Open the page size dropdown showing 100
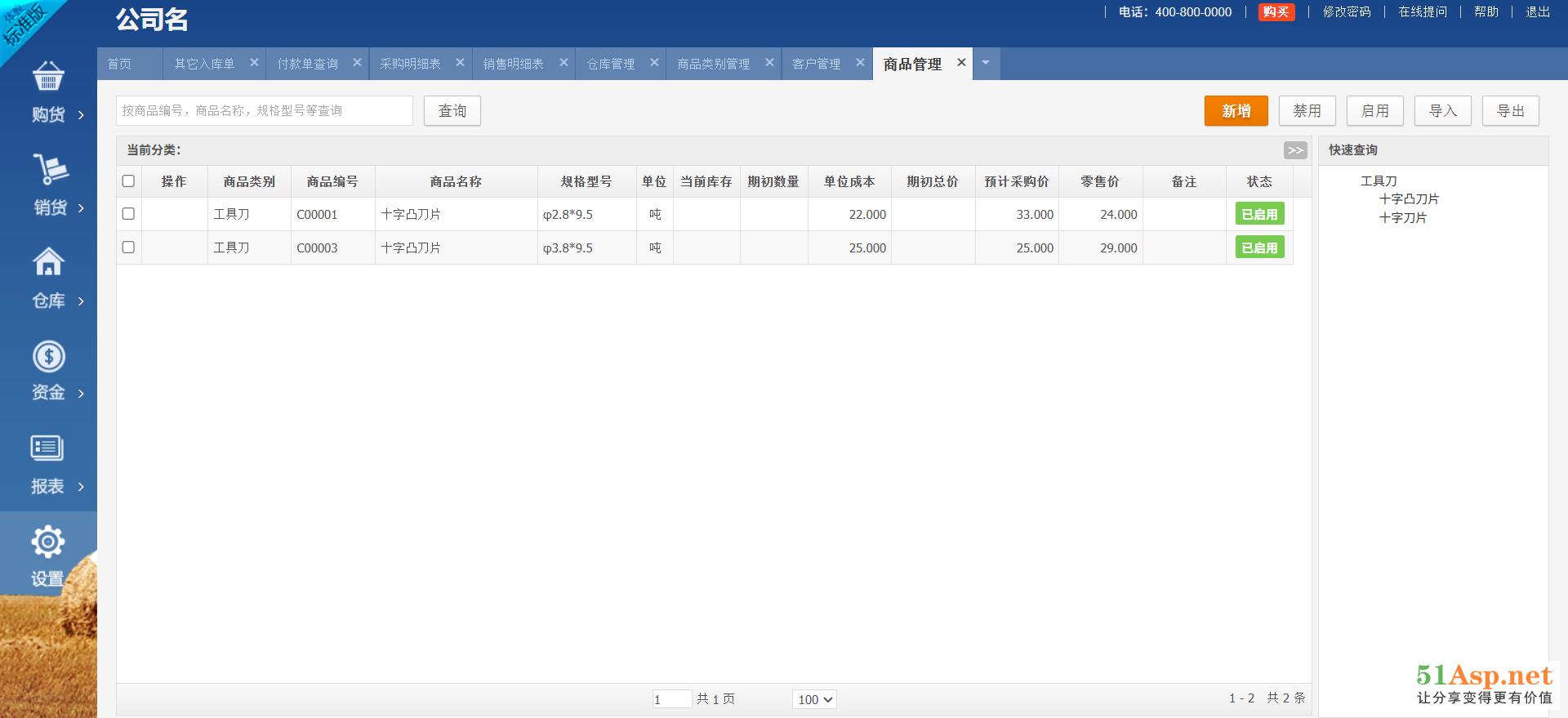1568x718 pixels. coord(814,699)
